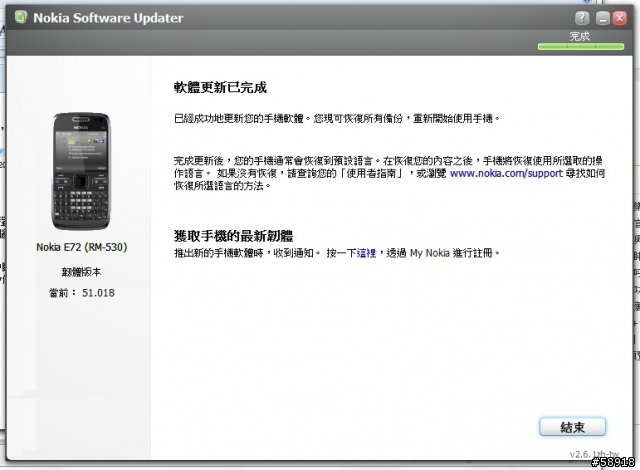This screenshot has width=640, height=470.
Task: Click the 軟體更新已完成 heading
Action: [x=220, y=87]
